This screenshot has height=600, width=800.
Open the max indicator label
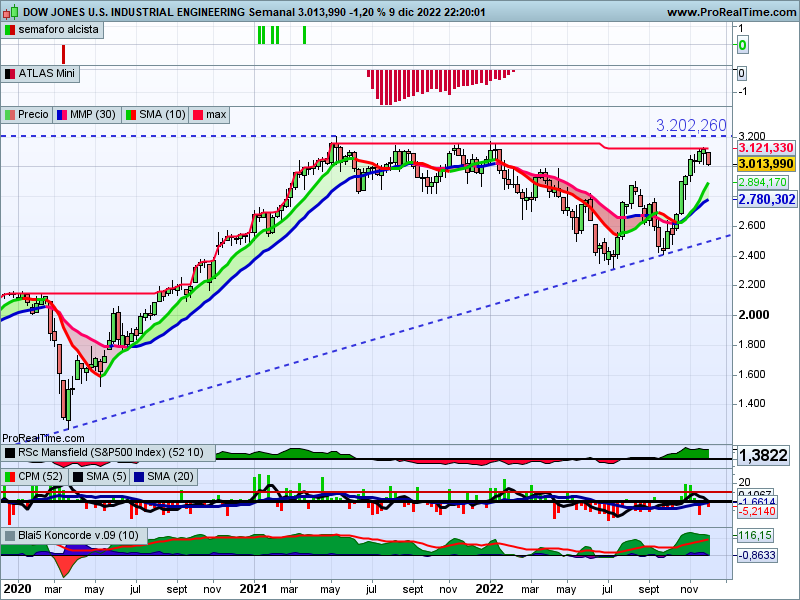(x=216, y=114)
